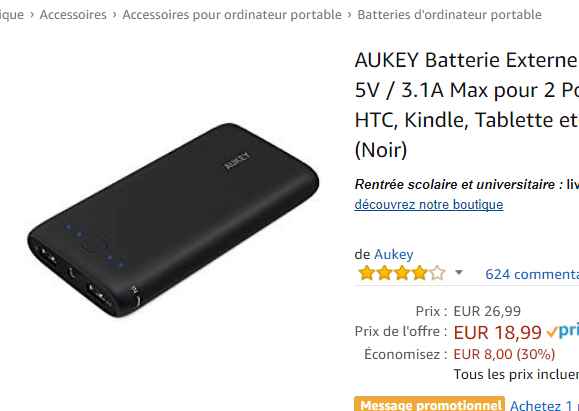
Task: Click the chevron before Accessoires breadcrumb
Action: coord(32,15)
